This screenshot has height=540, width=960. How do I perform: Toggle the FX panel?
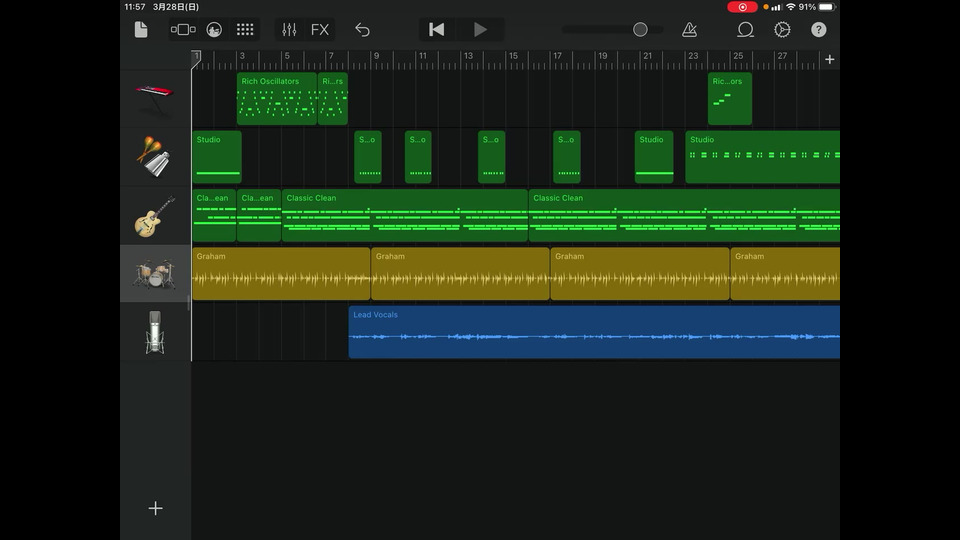[x=320, y=29]
